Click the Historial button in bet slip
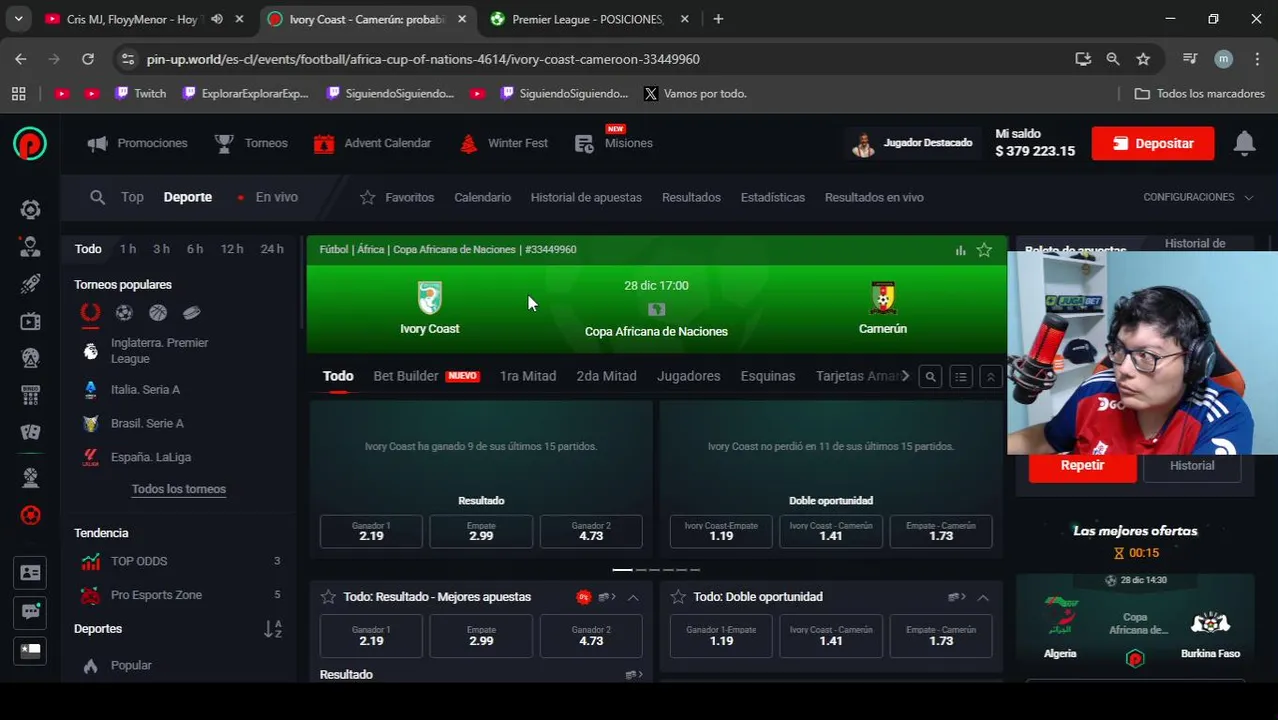This screenshot has width=1278, height=720. click(1192, 466)
